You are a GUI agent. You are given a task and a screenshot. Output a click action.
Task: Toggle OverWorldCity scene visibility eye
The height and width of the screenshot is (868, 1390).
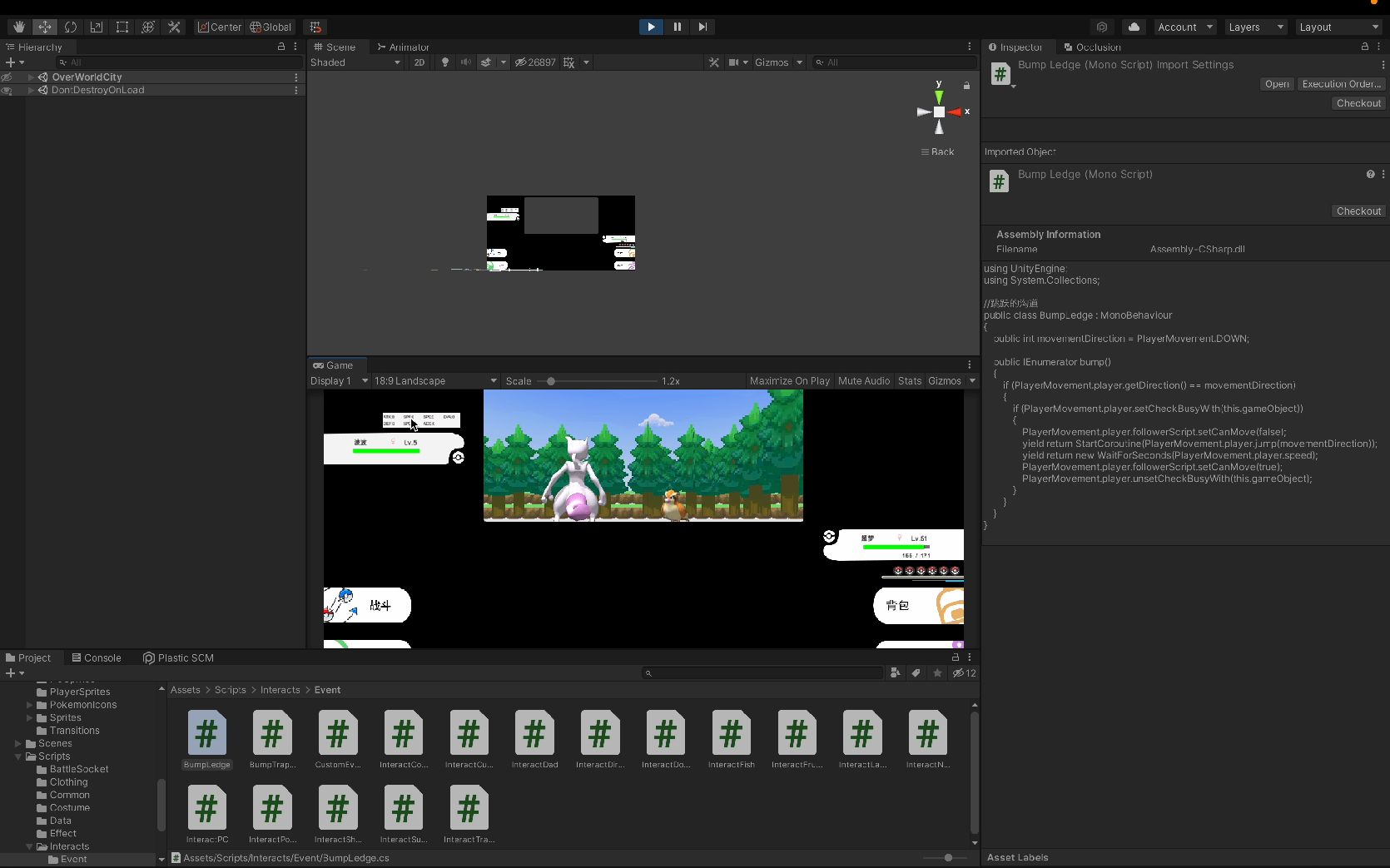click(x=7, y=77)
